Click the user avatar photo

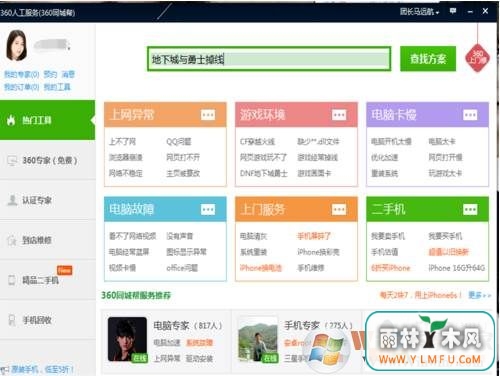tap(16, 45)
